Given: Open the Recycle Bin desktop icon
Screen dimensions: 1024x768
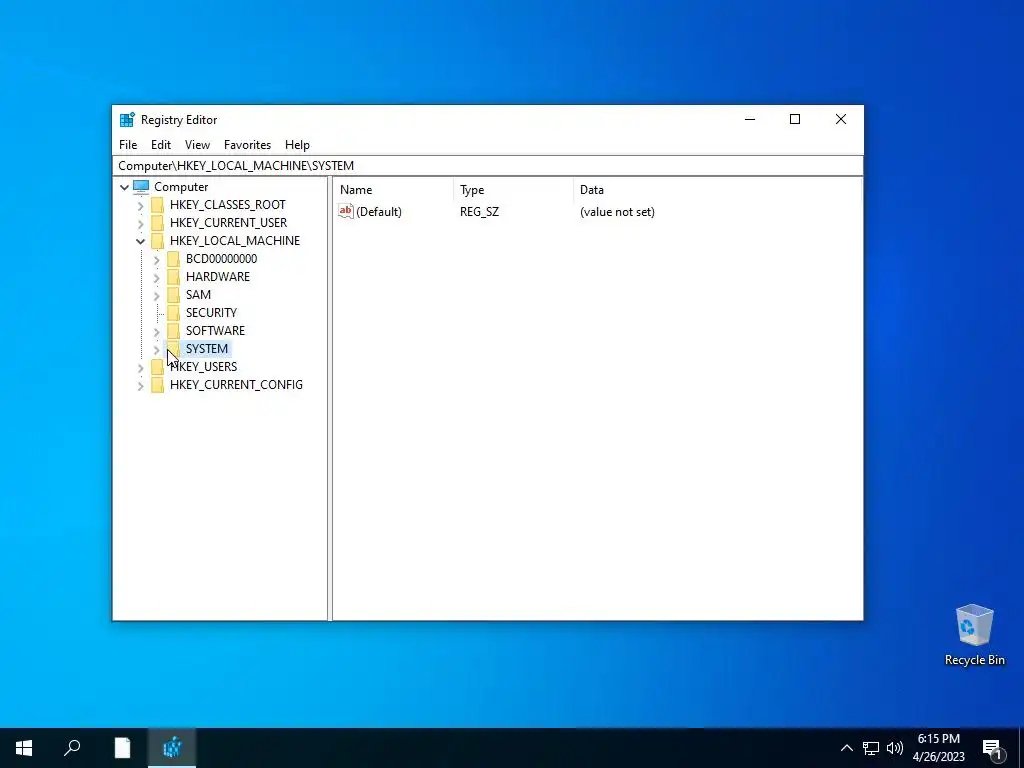Looking at the screenshot, I should pyautogui.click(x=974, y=635).
